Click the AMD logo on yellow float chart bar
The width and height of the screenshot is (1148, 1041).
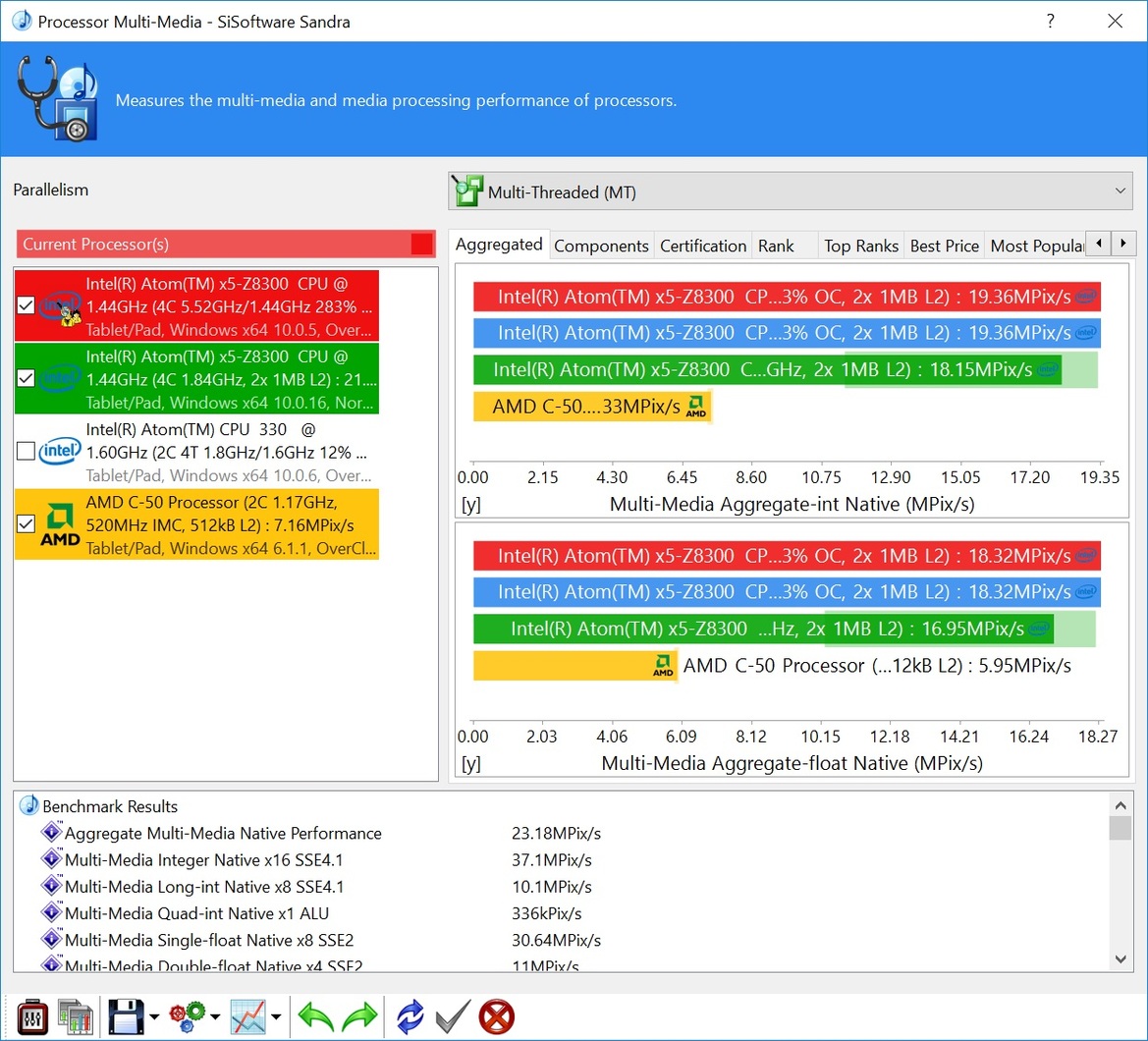(x=663, y=666)
